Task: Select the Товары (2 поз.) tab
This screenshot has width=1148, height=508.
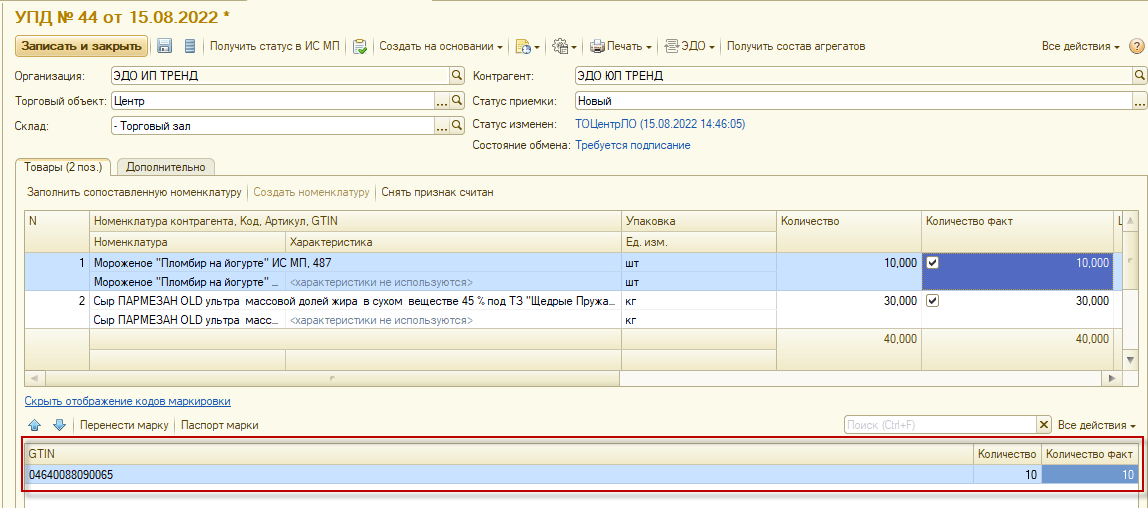Action: click(x=62, y=167)
